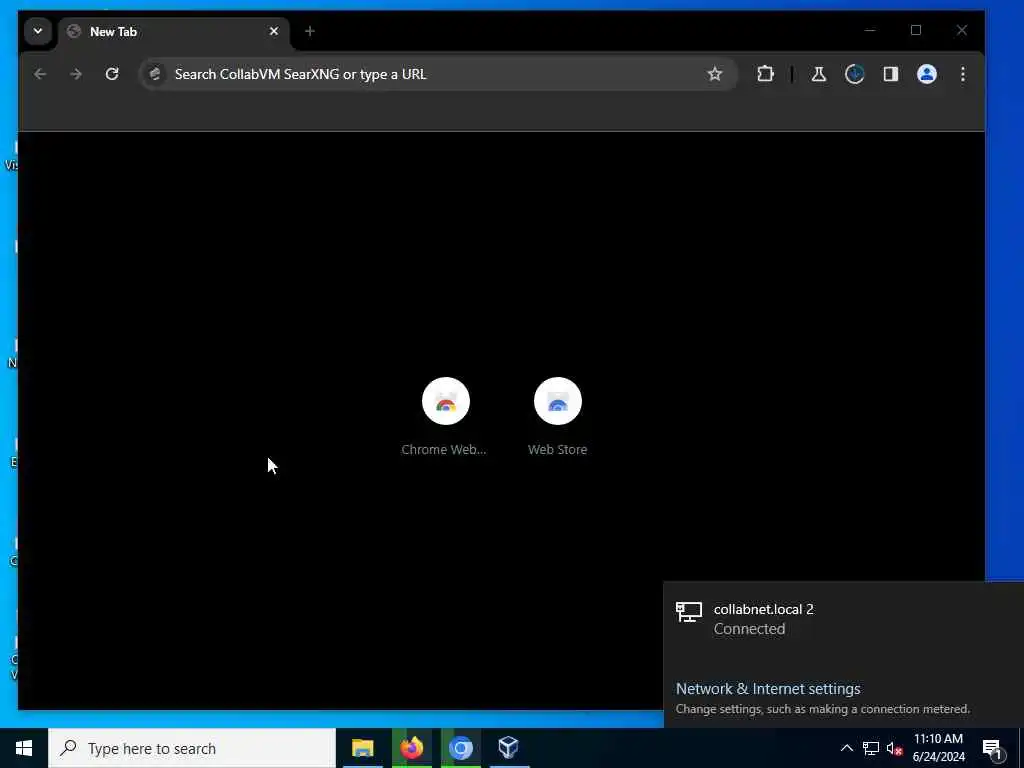Click the network tray icon
Viewport: 1024px width, 768px height.
[x=871, y=748]
